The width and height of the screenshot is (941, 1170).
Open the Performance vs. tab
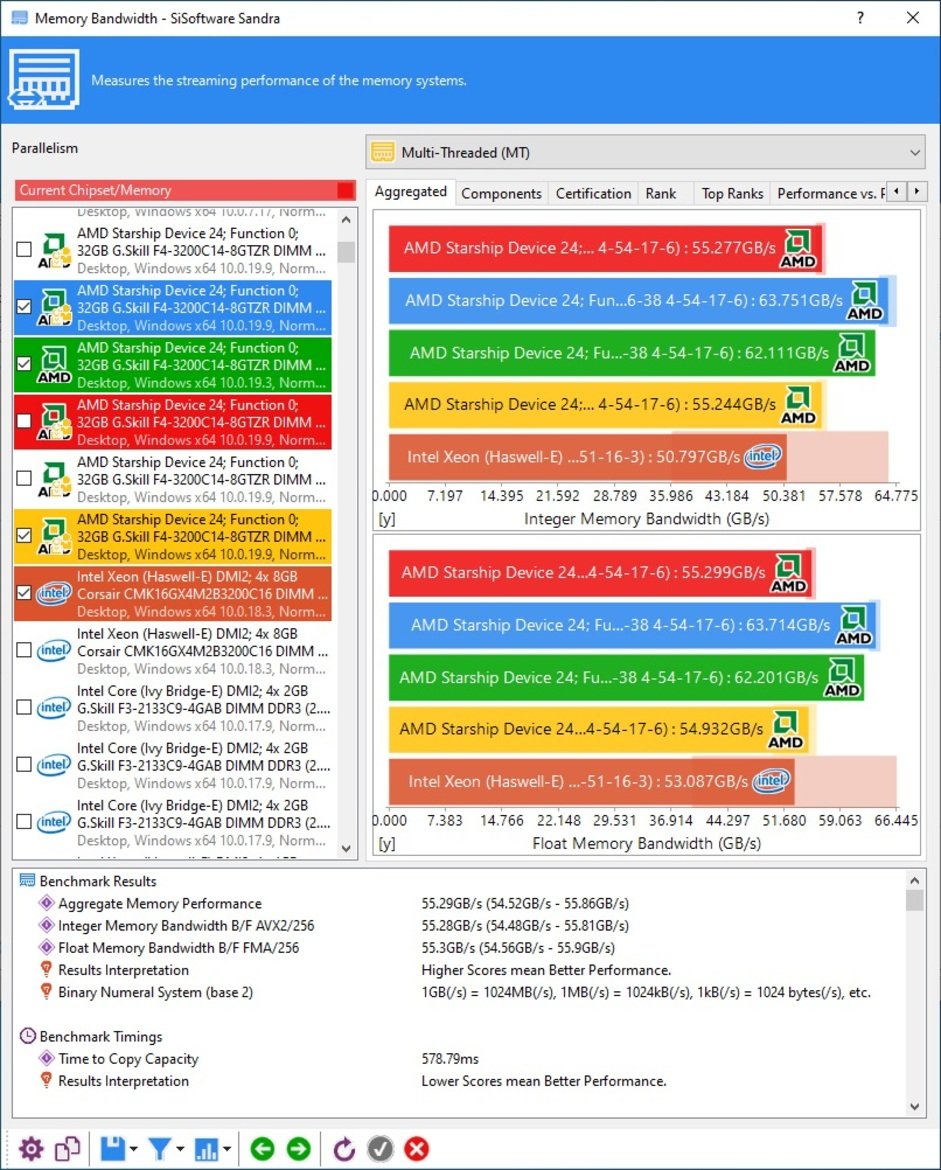[x=829, y=193]
